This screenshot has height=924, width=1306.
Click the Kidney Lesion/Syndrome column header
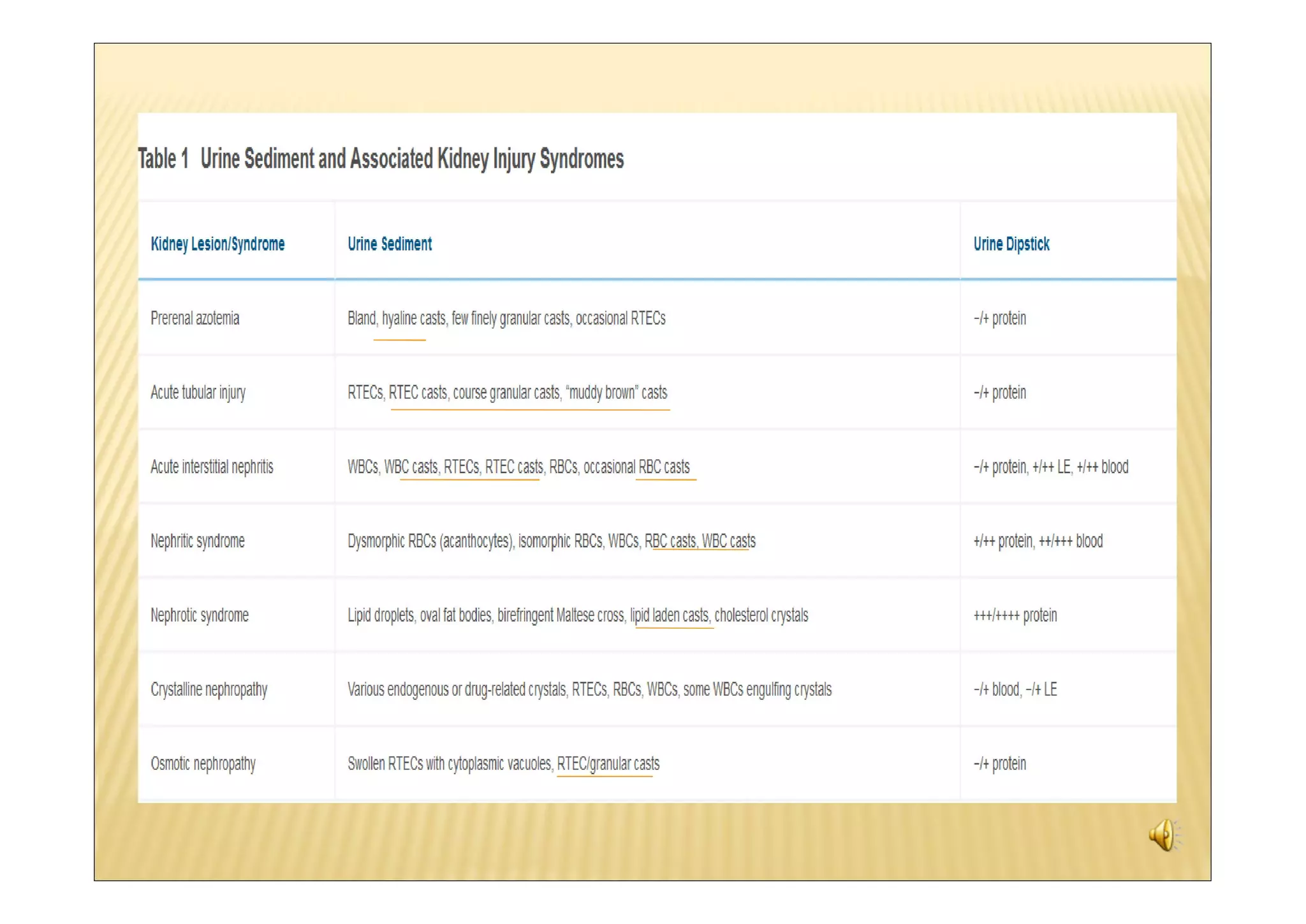click(217, 244)
